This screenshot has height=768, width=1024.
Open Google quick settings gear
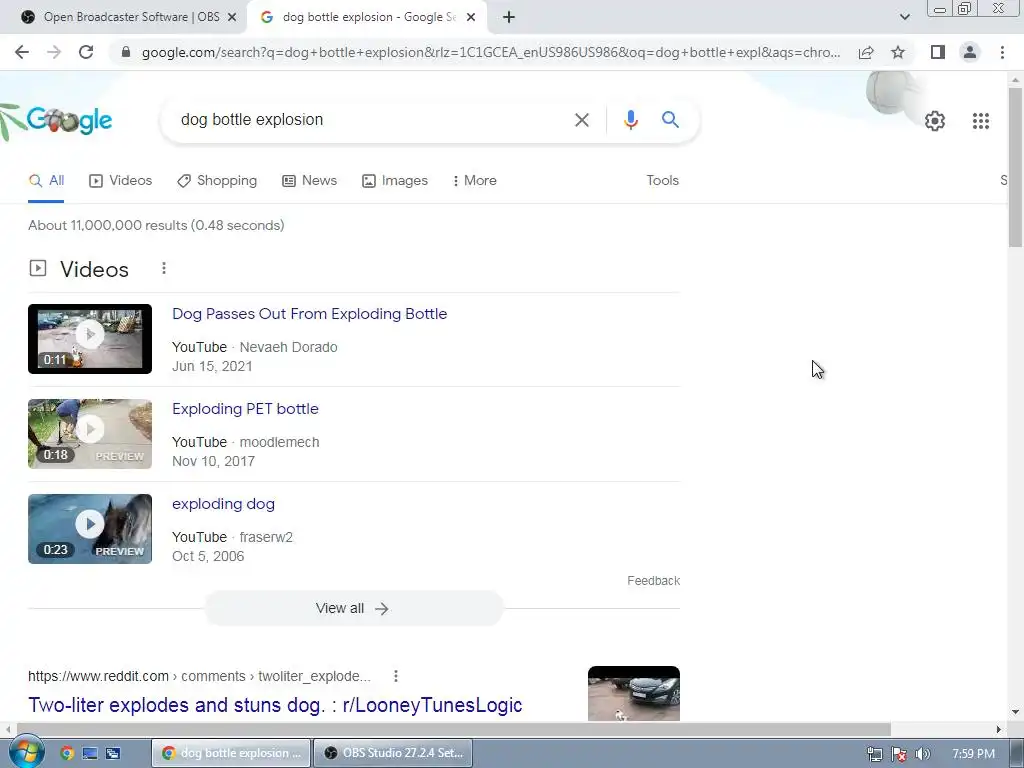click(x=935, y=121)
